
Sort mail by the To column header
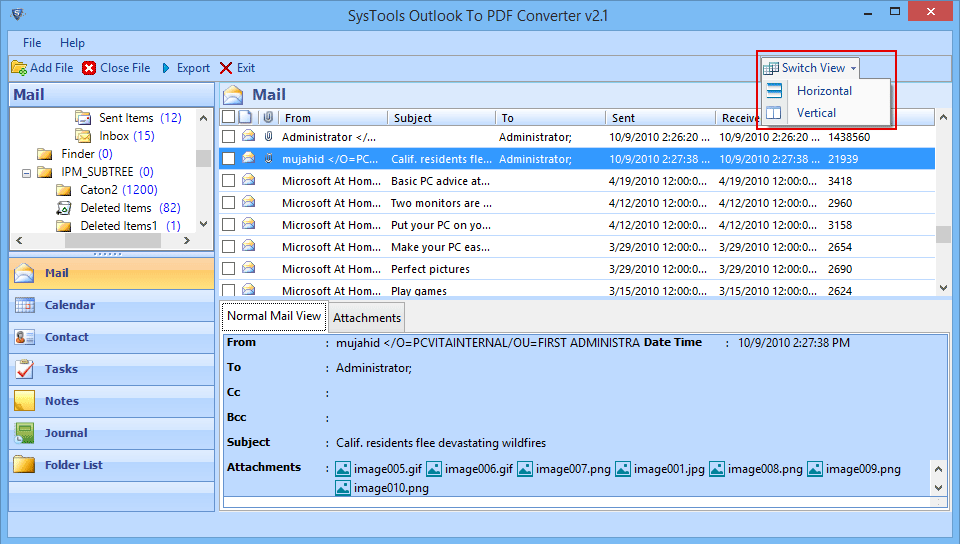550,117
